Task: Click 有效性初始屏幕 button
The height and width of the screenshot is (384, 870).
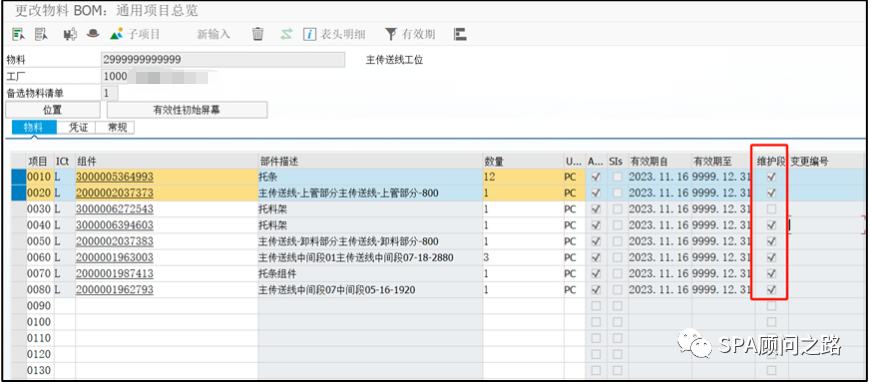Action: [x=187, y=110]
